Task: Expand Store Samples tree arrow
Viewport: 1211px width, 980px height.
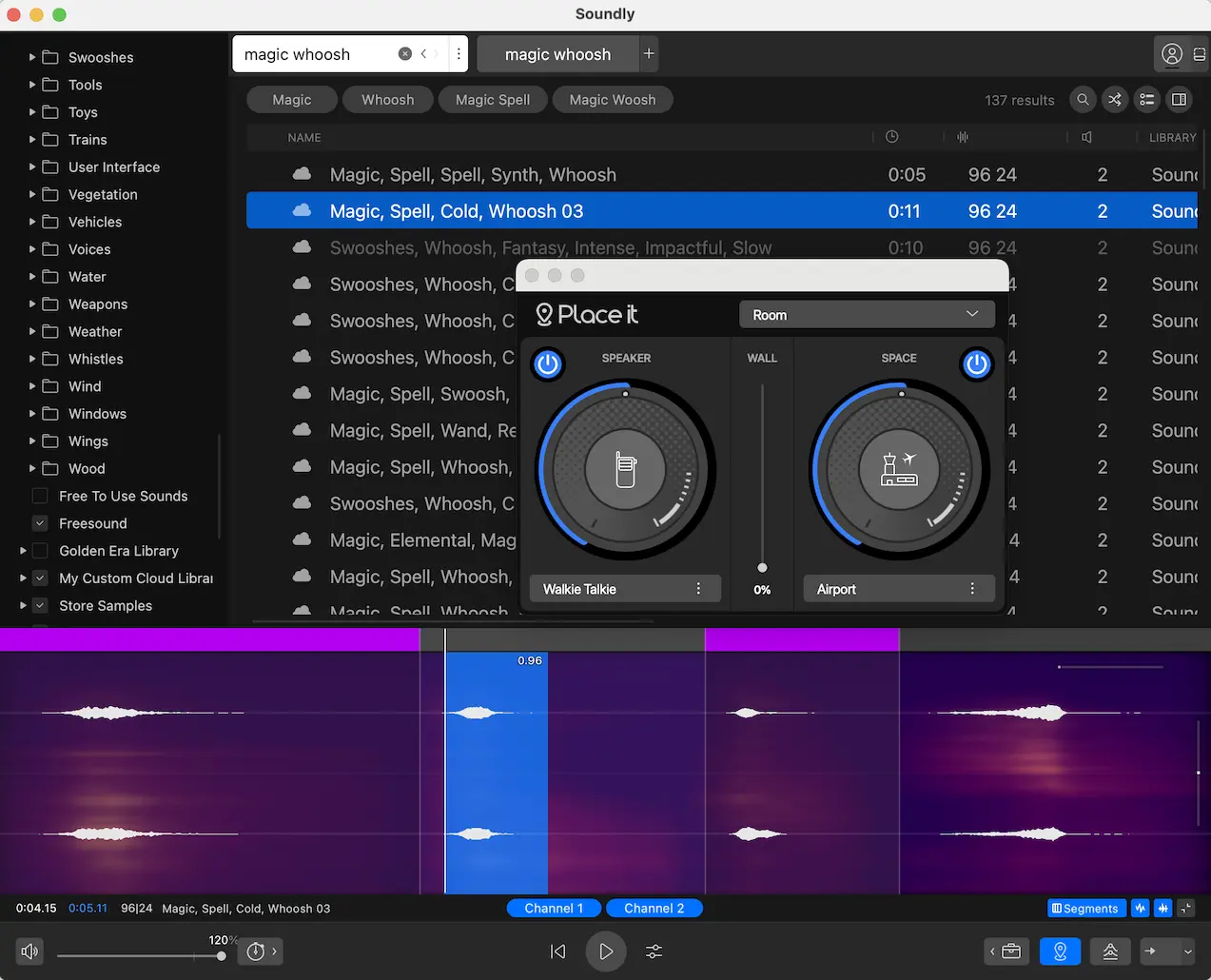Action: pos(23,605)
